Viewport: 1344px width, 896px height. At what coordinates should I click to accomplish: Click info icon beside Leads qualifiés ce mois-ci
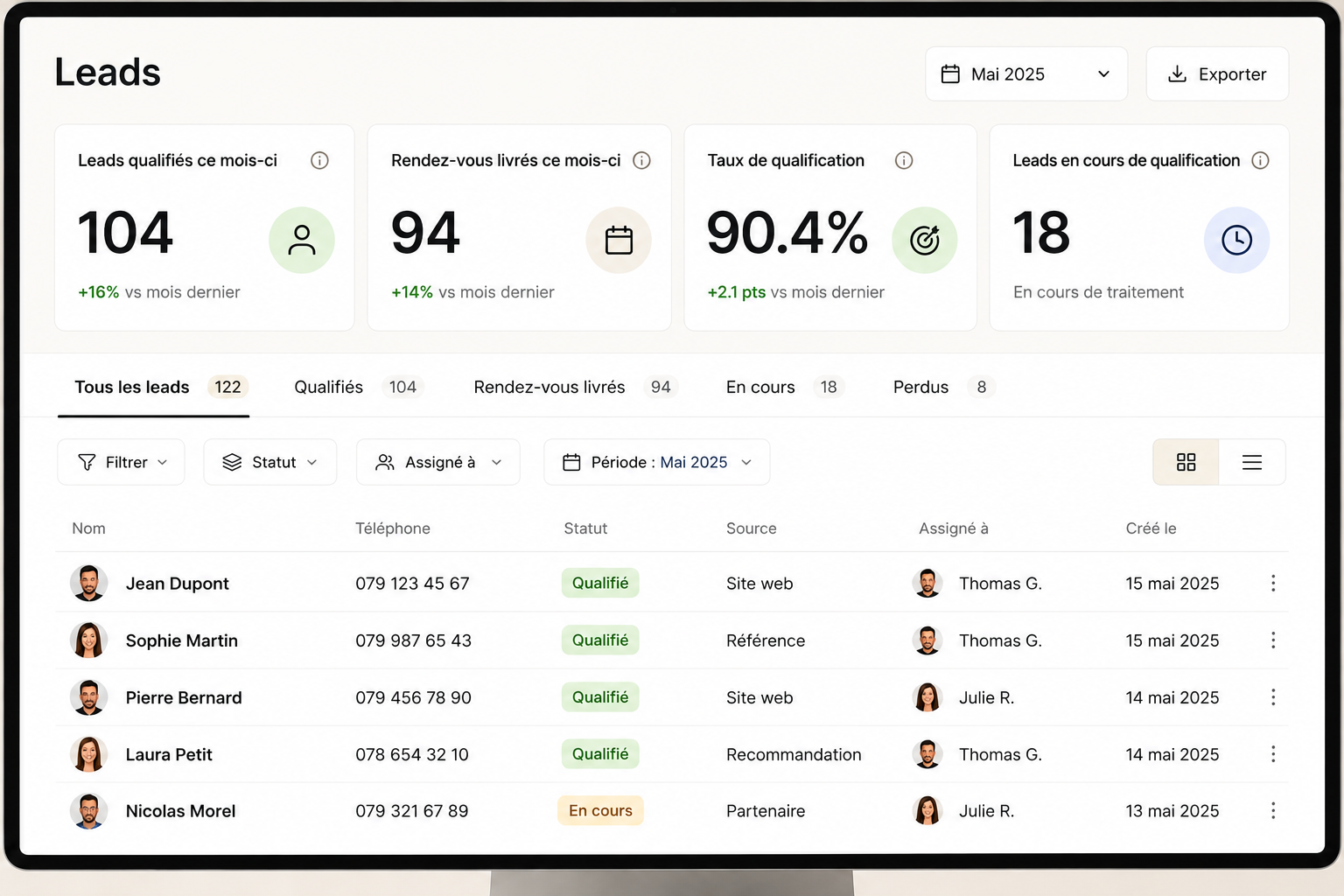319,160
